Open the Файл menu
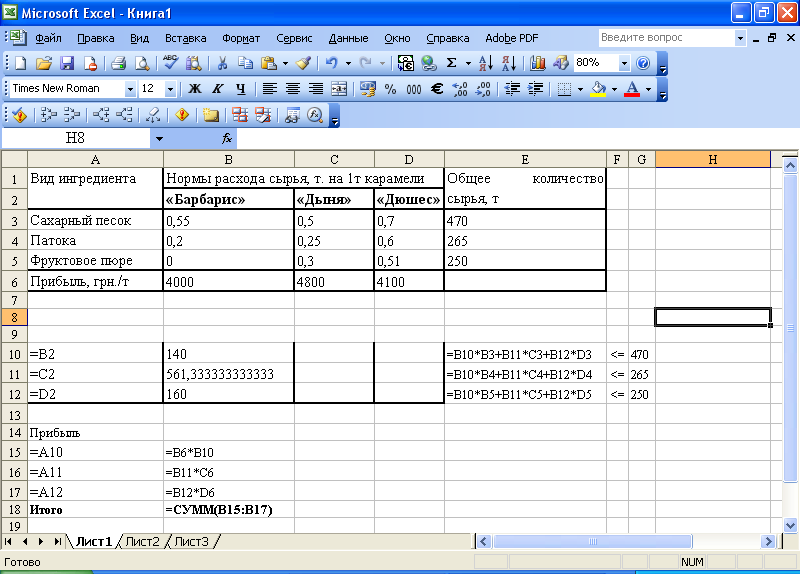Image resolution: width=800 pixels, height=574 pixels. pos(48,38)
